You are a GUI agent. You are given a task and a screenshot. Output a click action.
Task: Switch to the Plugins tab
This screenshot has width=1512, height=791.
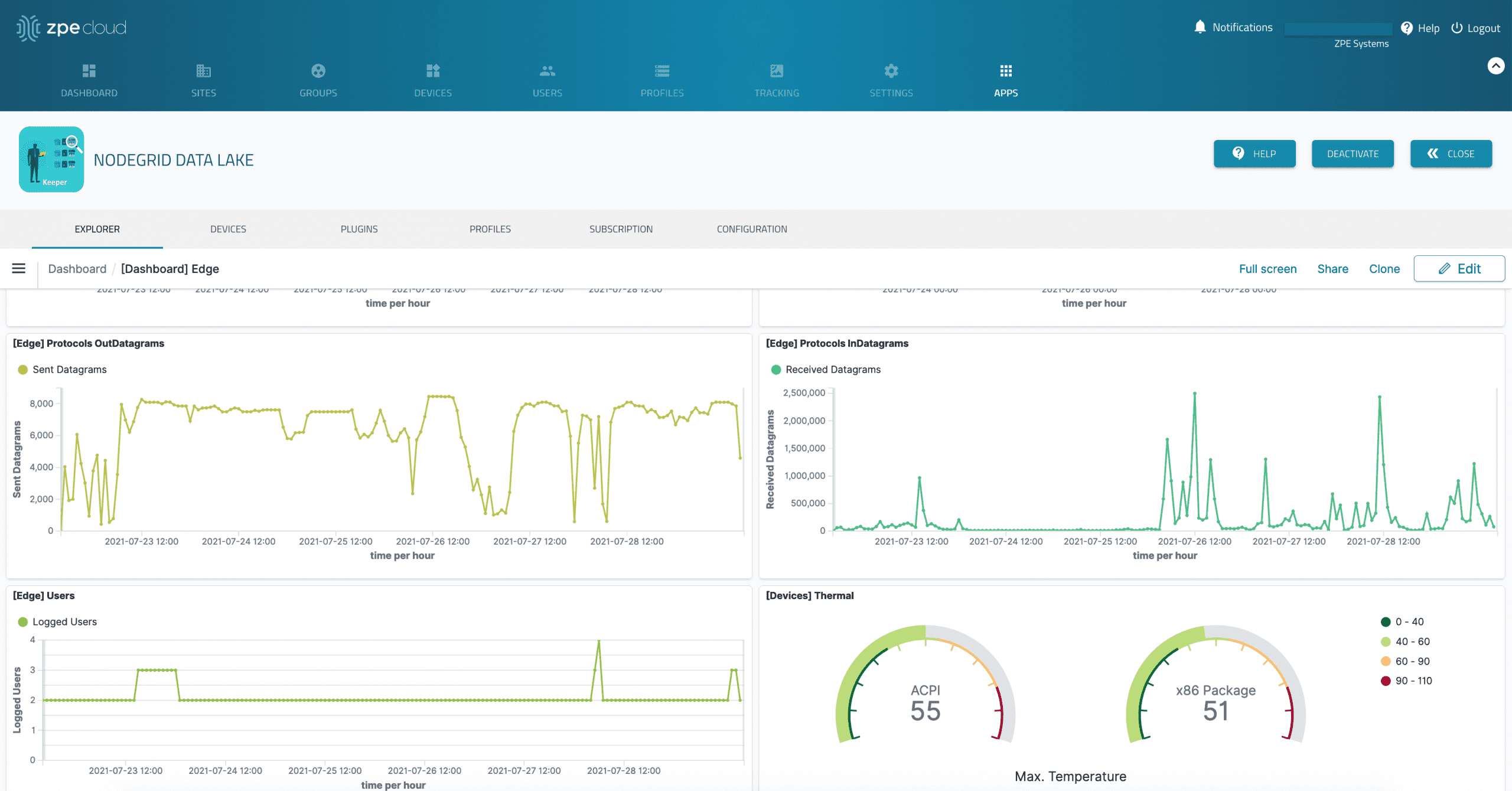coord(359,229)
